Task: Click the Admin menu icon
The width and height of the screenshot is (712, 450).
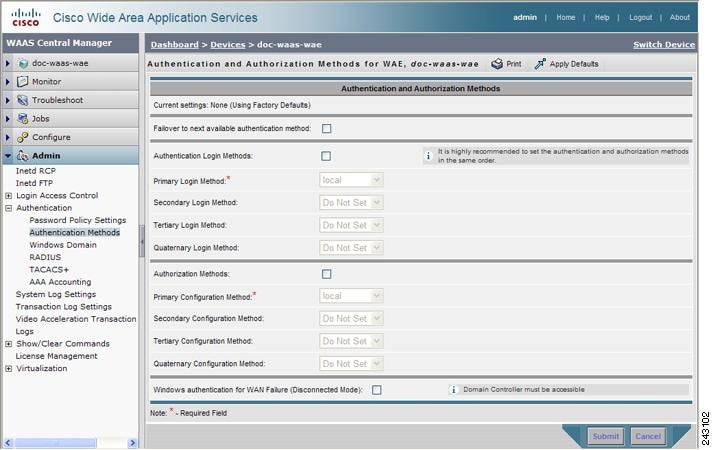Action: click(22, 156)
